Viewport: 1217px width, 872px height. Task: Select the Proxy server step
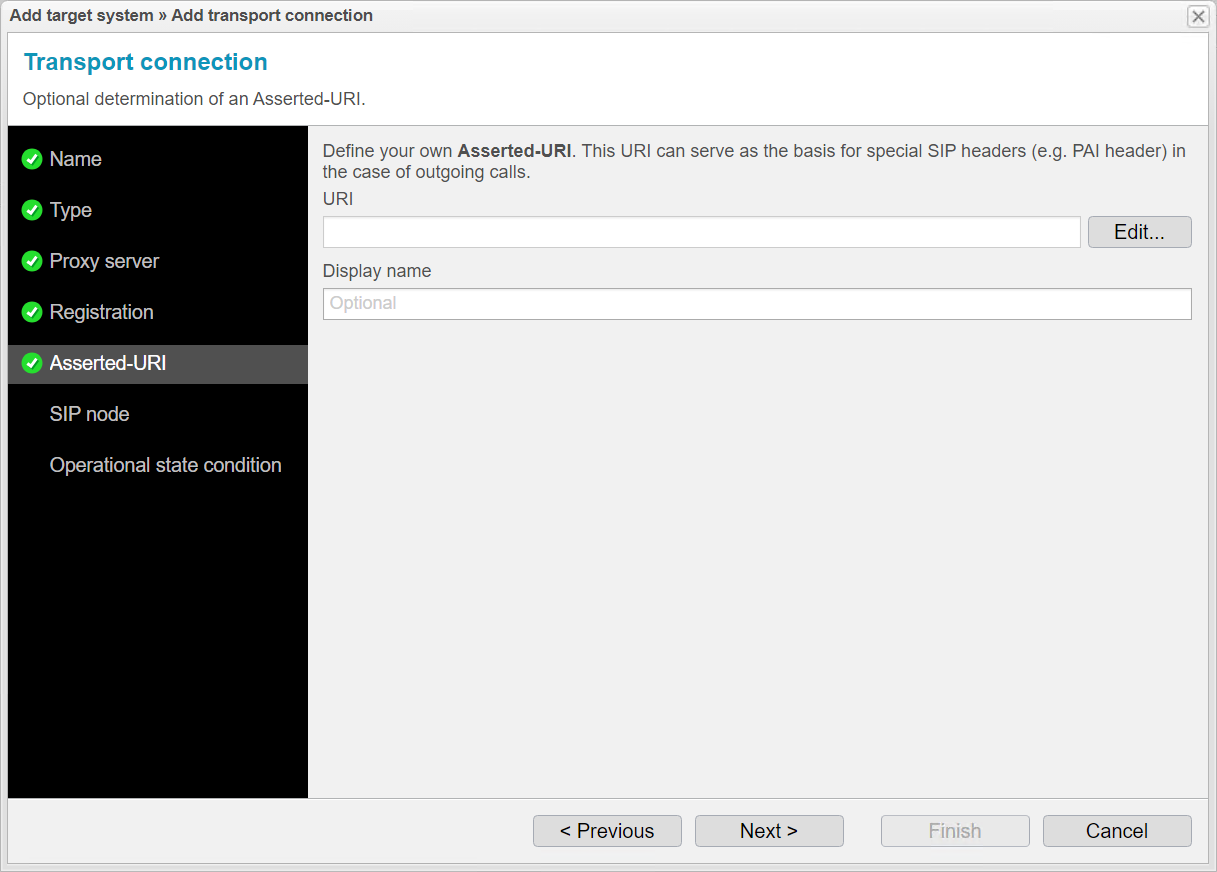click(x=104, y=261)
